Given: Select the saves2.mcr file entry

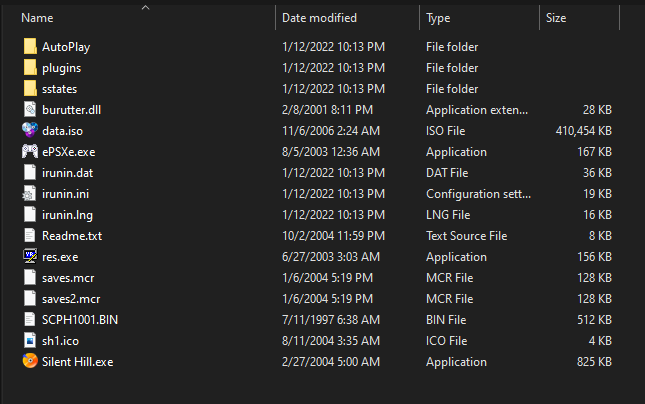Looking at the screenshot, I should click(x=317, y=299).
